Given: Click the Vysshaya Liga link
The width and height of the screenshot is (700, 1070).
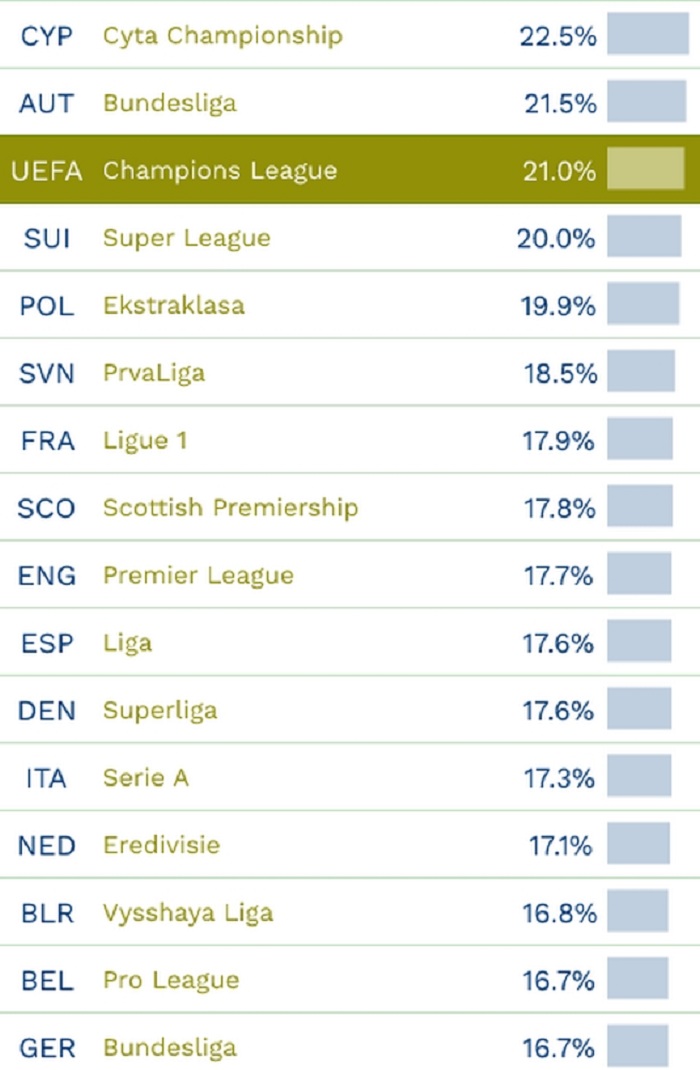Looking at the screenshot, I should point(187,913).
